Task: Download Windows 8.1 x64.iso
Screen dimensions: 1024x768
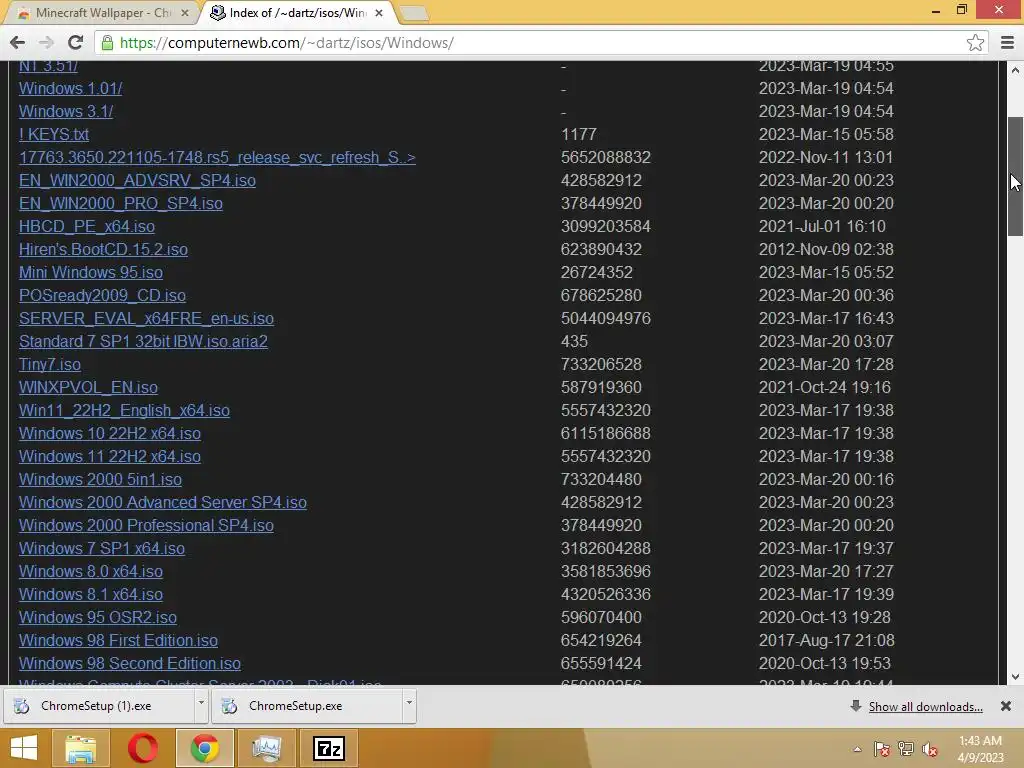Action: tap(91, 594)
